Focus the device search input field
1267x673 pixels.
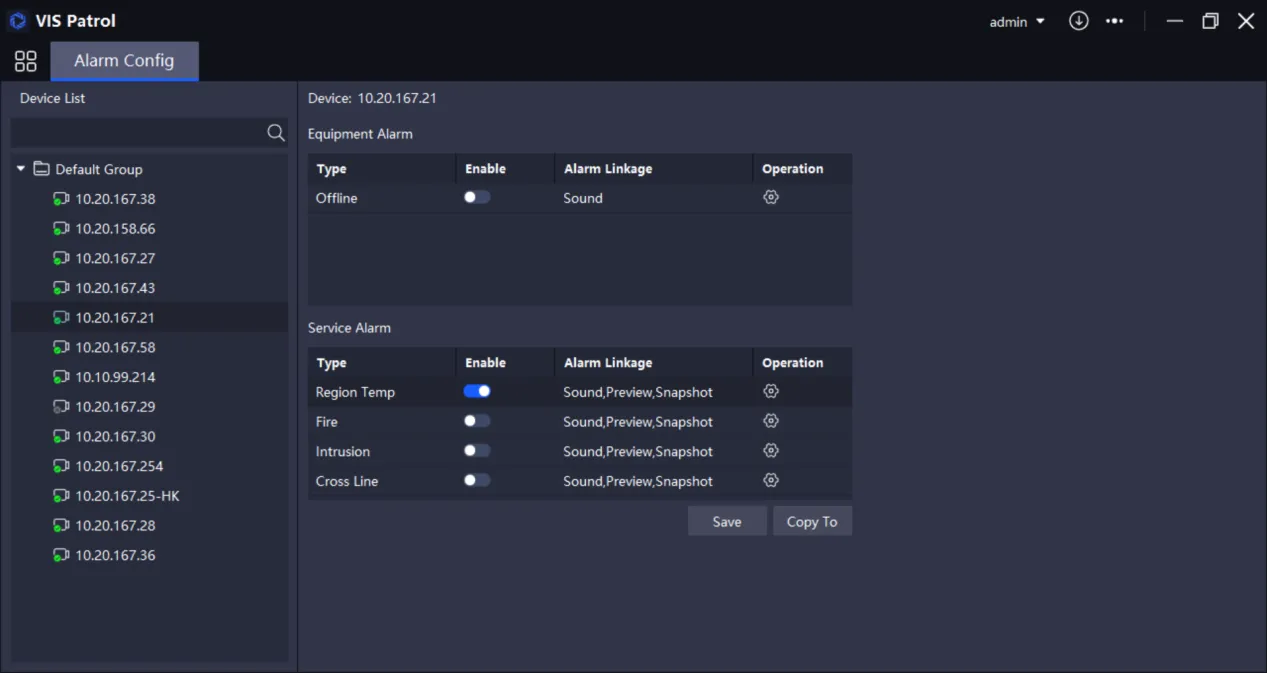pos(136,133)
